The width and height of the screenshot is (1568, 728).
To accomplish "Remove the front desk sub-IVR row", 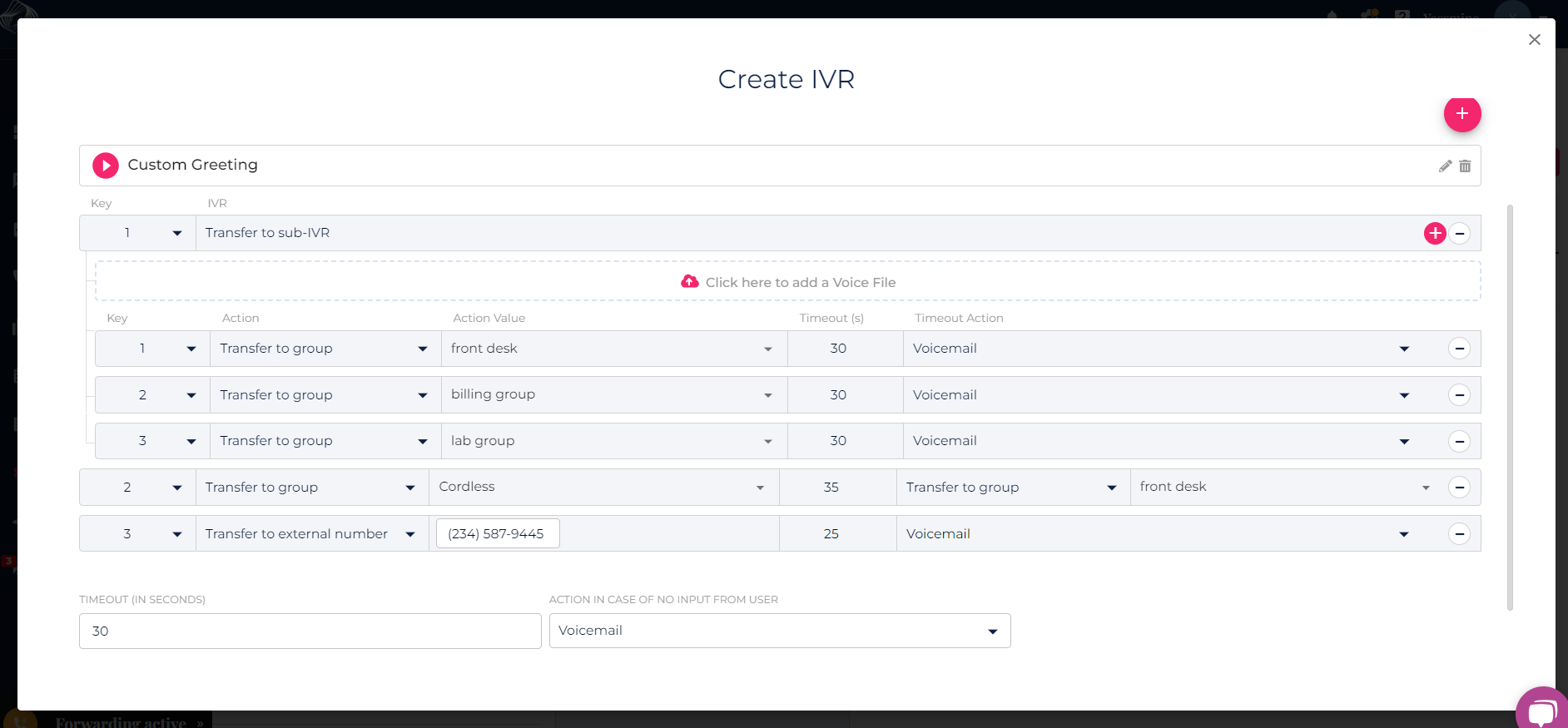I will [1459, 349].
